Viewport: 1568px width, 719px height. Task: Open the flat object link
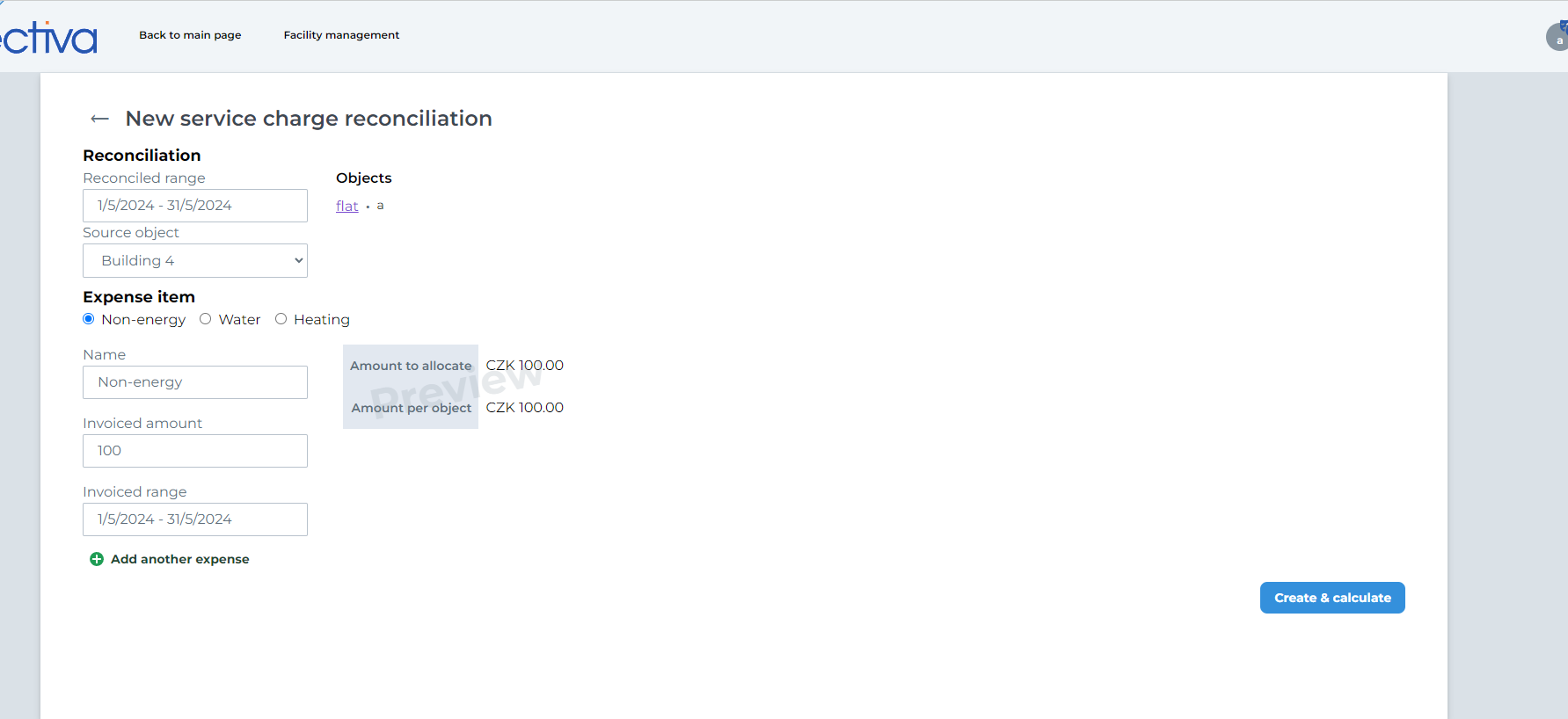pyautogui.click(x=346, y=207)
